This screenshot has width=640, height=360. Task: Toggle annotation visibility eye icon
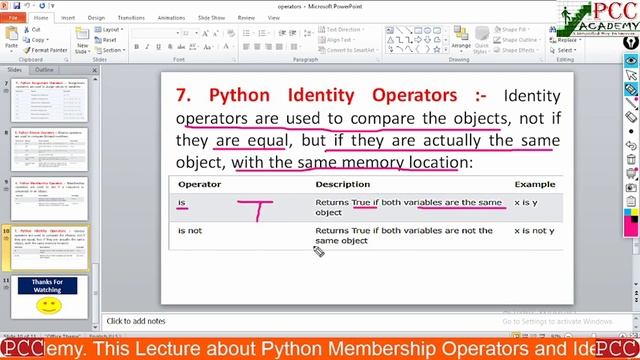tap(631, 61)
